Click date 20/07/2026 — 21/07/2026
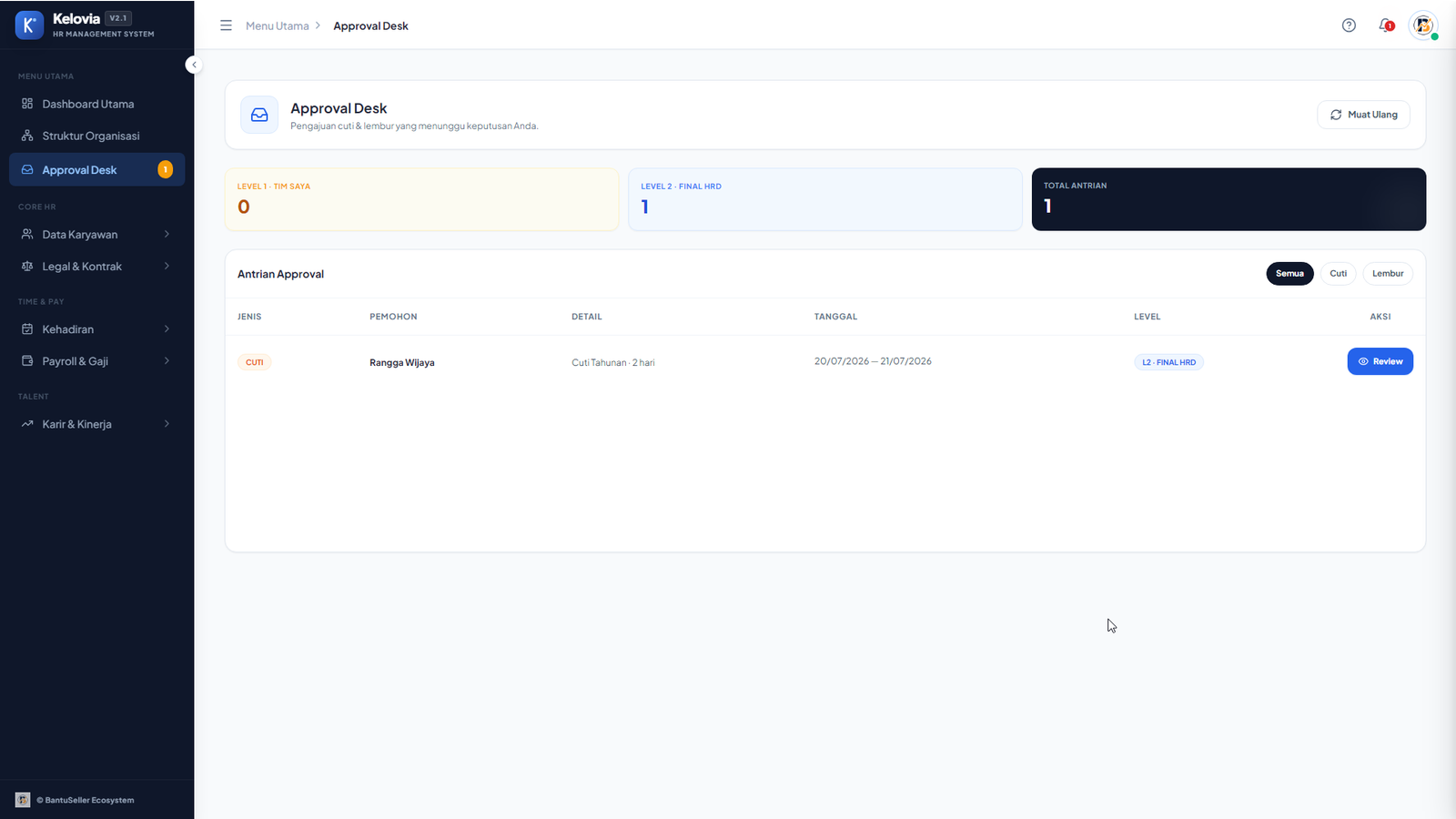Image resolution: width=1456 pixels, height=819 pixels. click(x=873, y=361)
